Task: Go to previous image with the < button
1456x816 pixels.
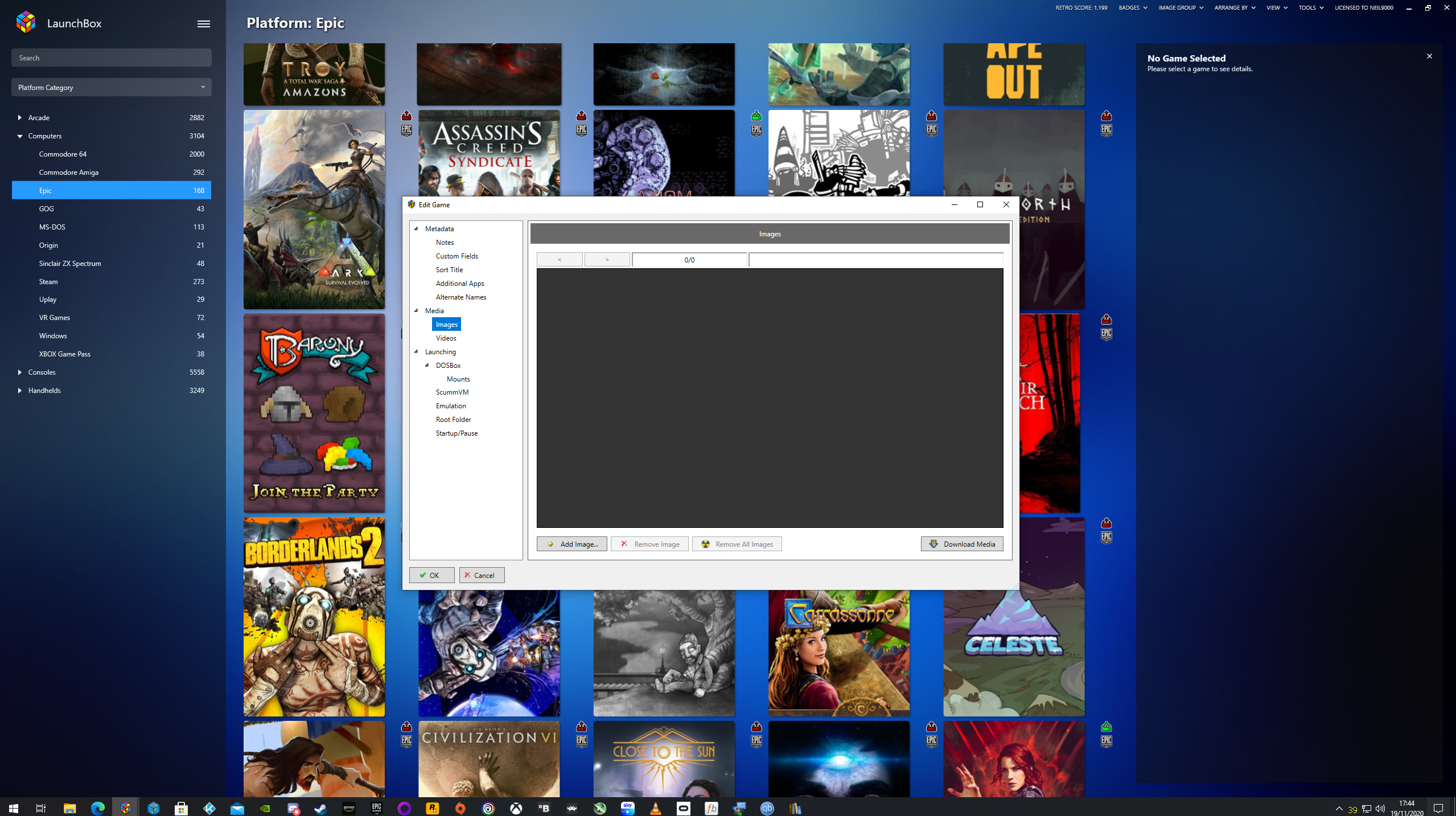Action: 560,260
